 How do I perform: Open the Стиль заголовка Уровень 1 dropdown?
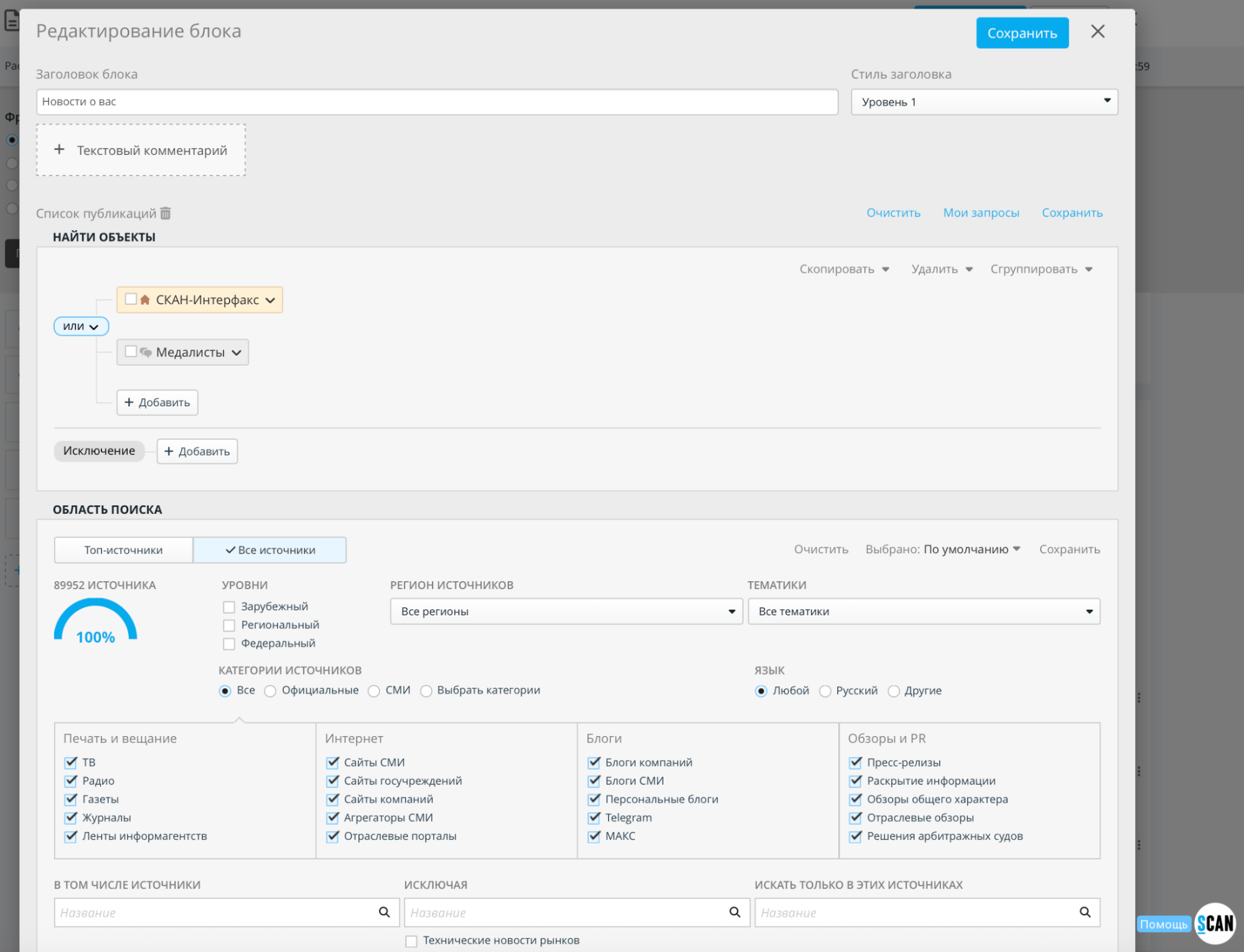click(x=984, y=102)
